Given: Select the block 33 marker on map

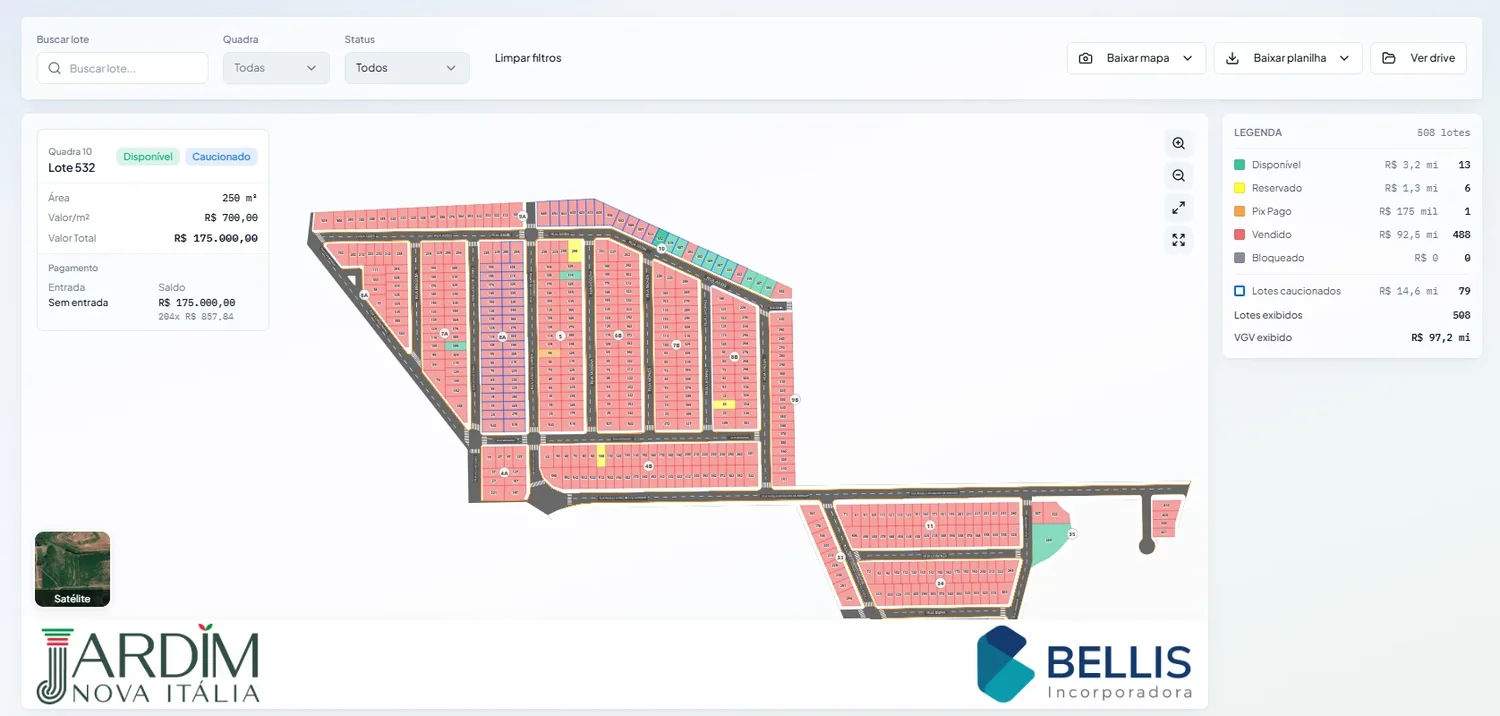Looking at the screenshot, I should (x=840, y=557).
